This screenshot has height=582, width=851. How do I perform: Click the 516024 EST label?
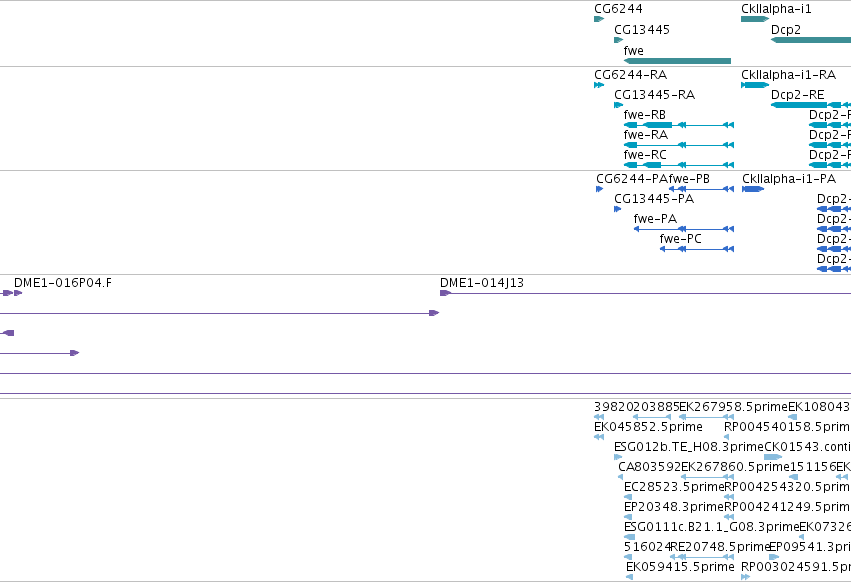click(x=647, y=547)
